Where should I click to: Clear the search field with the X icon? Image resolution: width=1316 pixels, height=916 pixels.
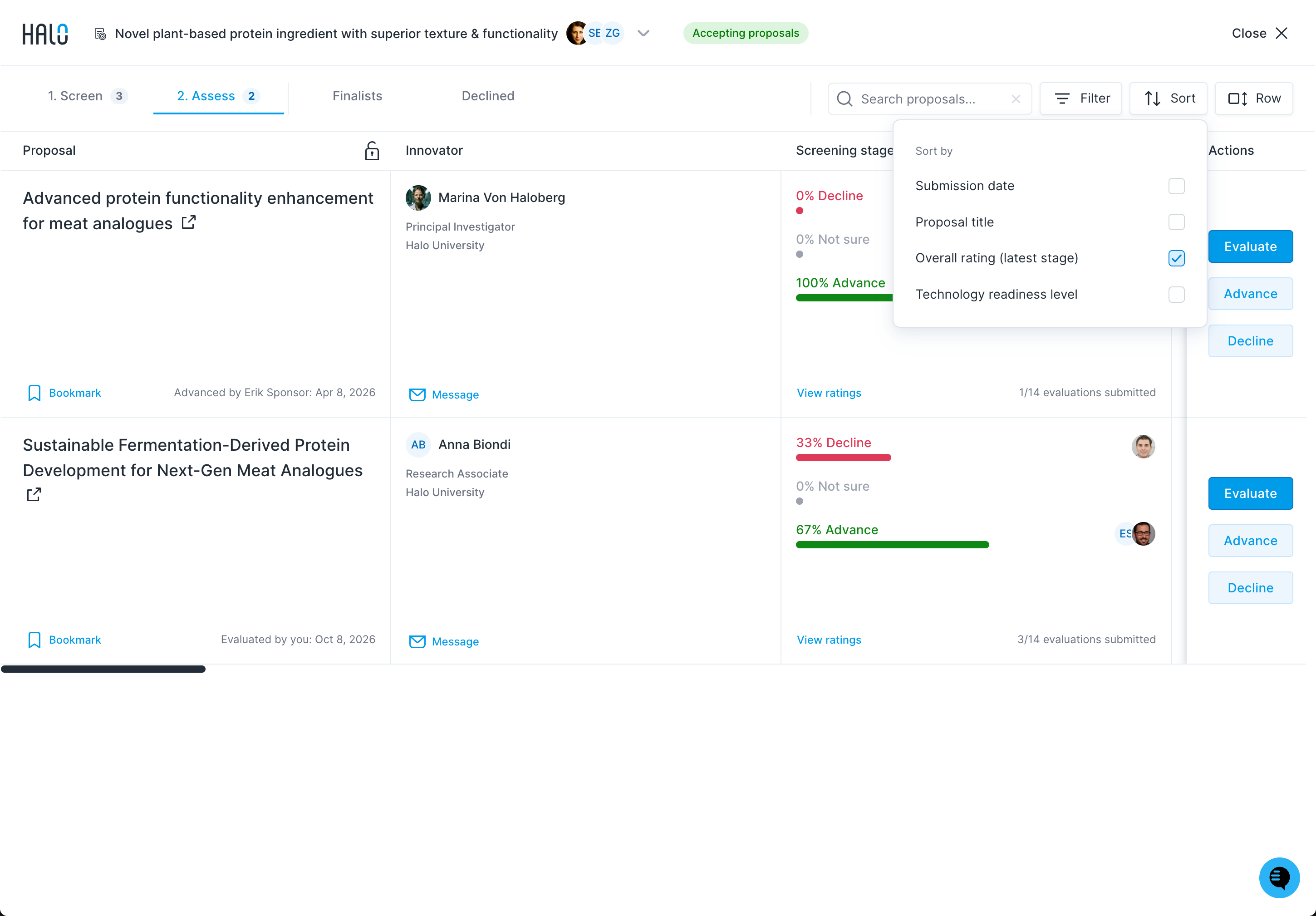1016,99
